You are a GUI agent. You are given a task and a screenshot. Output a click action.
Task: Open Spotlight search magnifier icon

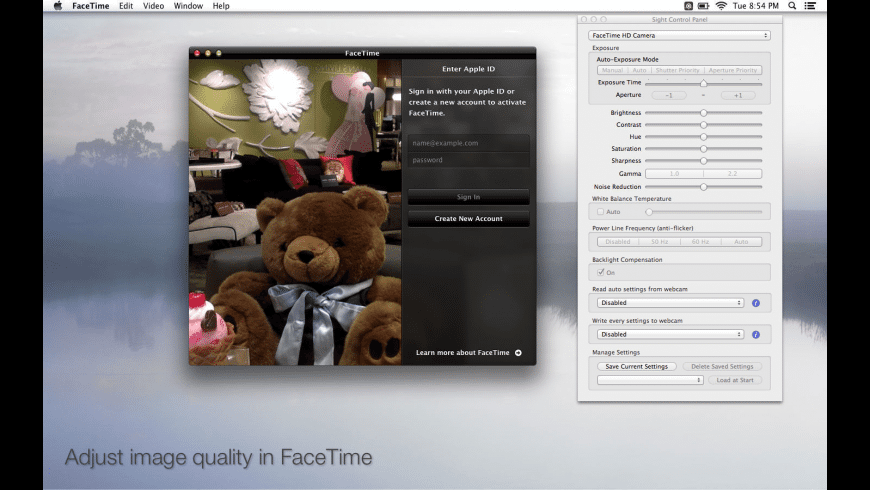[792, 6]
